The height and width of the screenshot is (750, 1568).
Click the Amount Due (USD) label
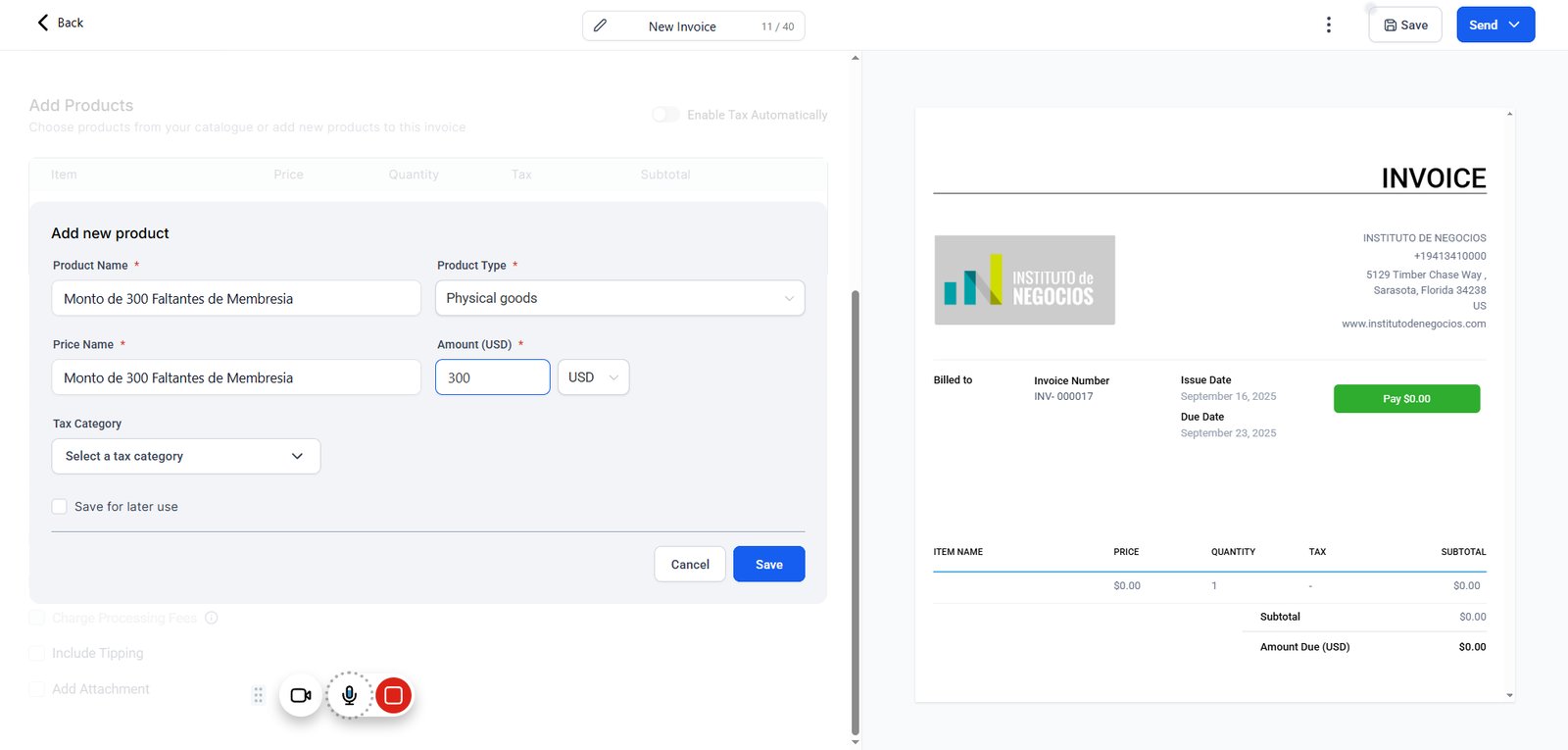pyautogui.click(x=1304, y=647)
